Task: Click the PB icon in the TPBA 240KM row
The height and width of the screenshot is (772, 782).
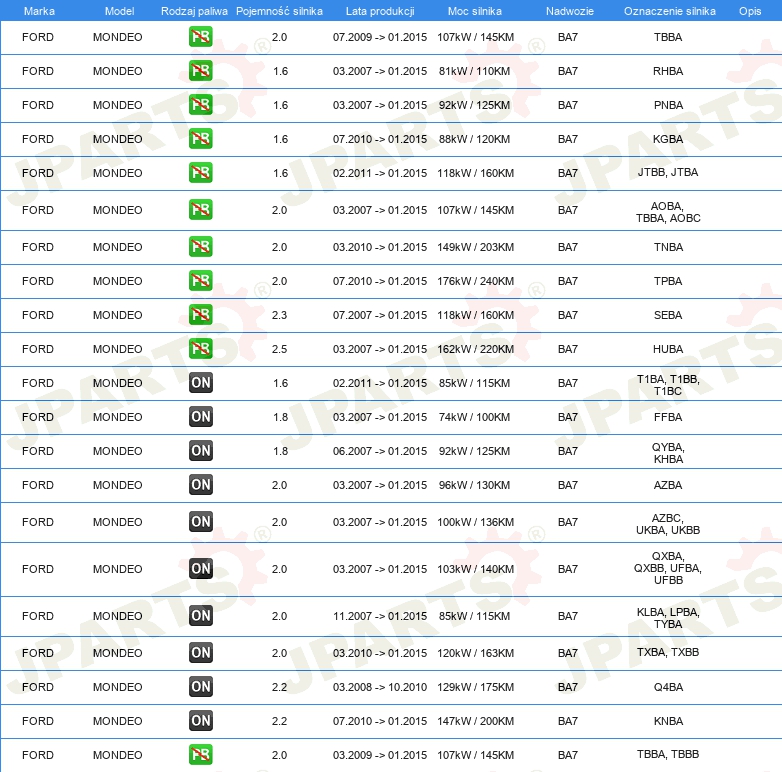Action: pos(201,281)
